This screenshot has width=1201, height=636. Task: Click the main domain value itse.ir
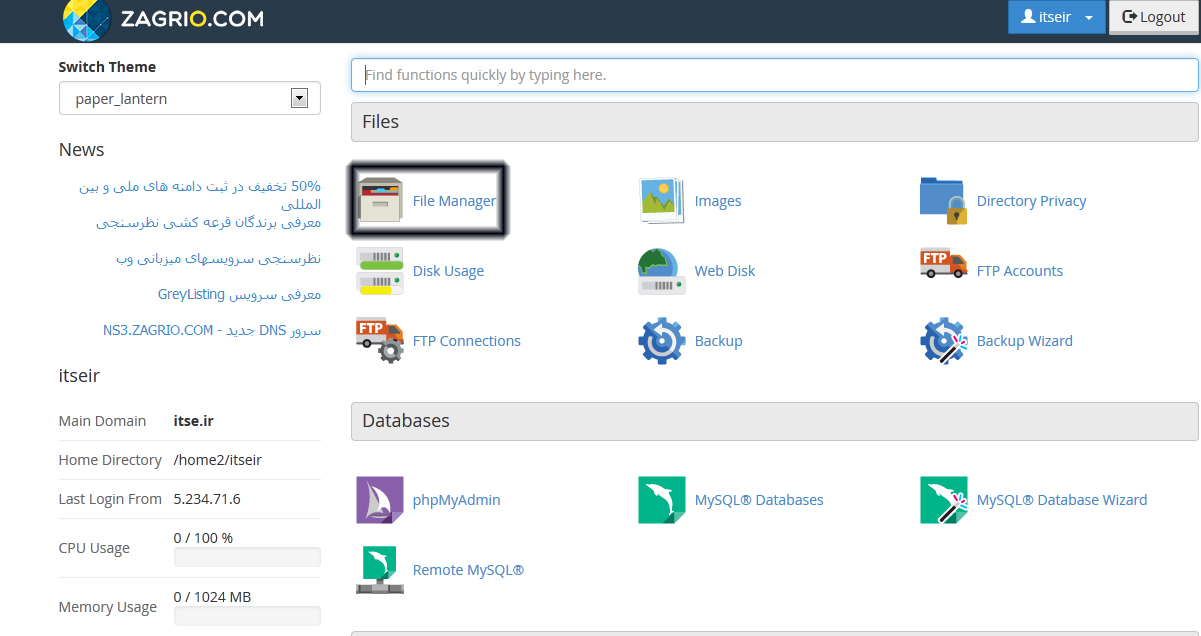pos(194,421)
